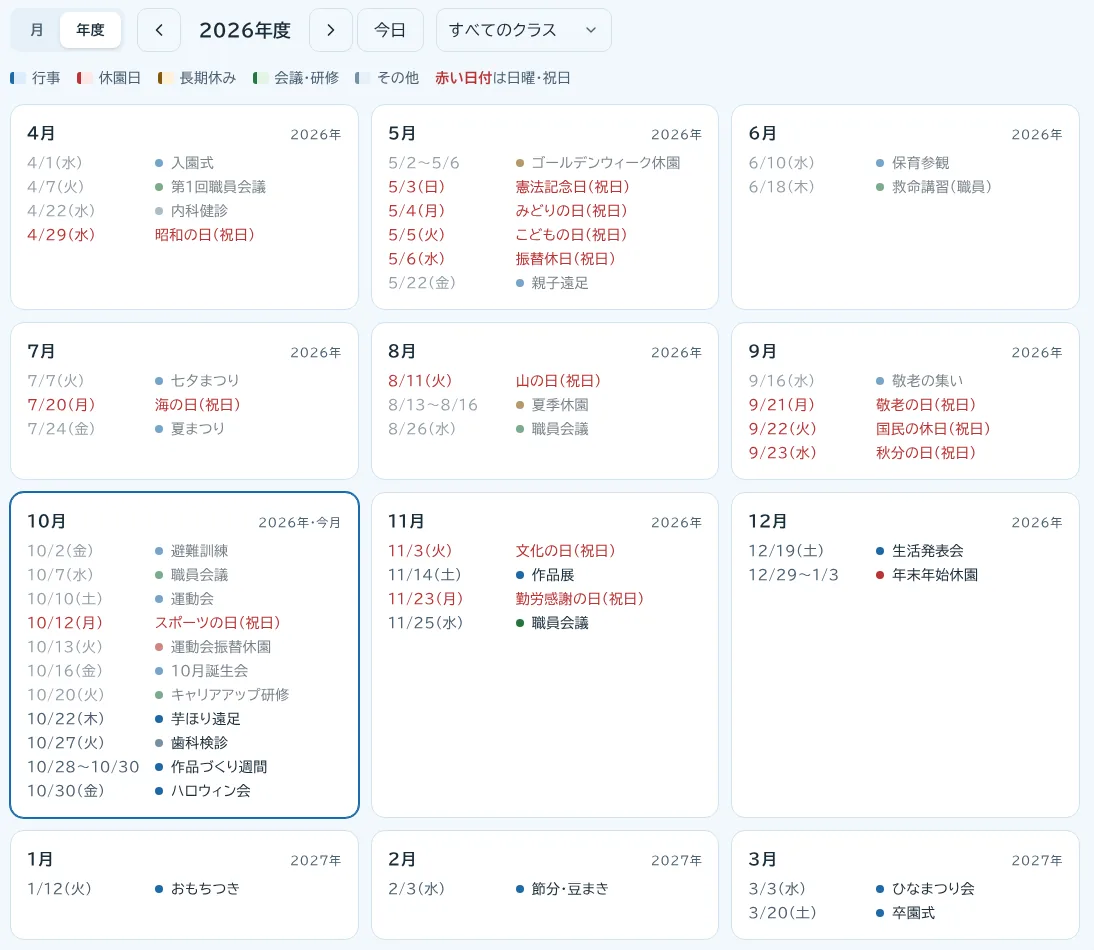The image size is (1094, 950).
Task: Open the 6月 month card heading
Action: (x=763, y=133)
